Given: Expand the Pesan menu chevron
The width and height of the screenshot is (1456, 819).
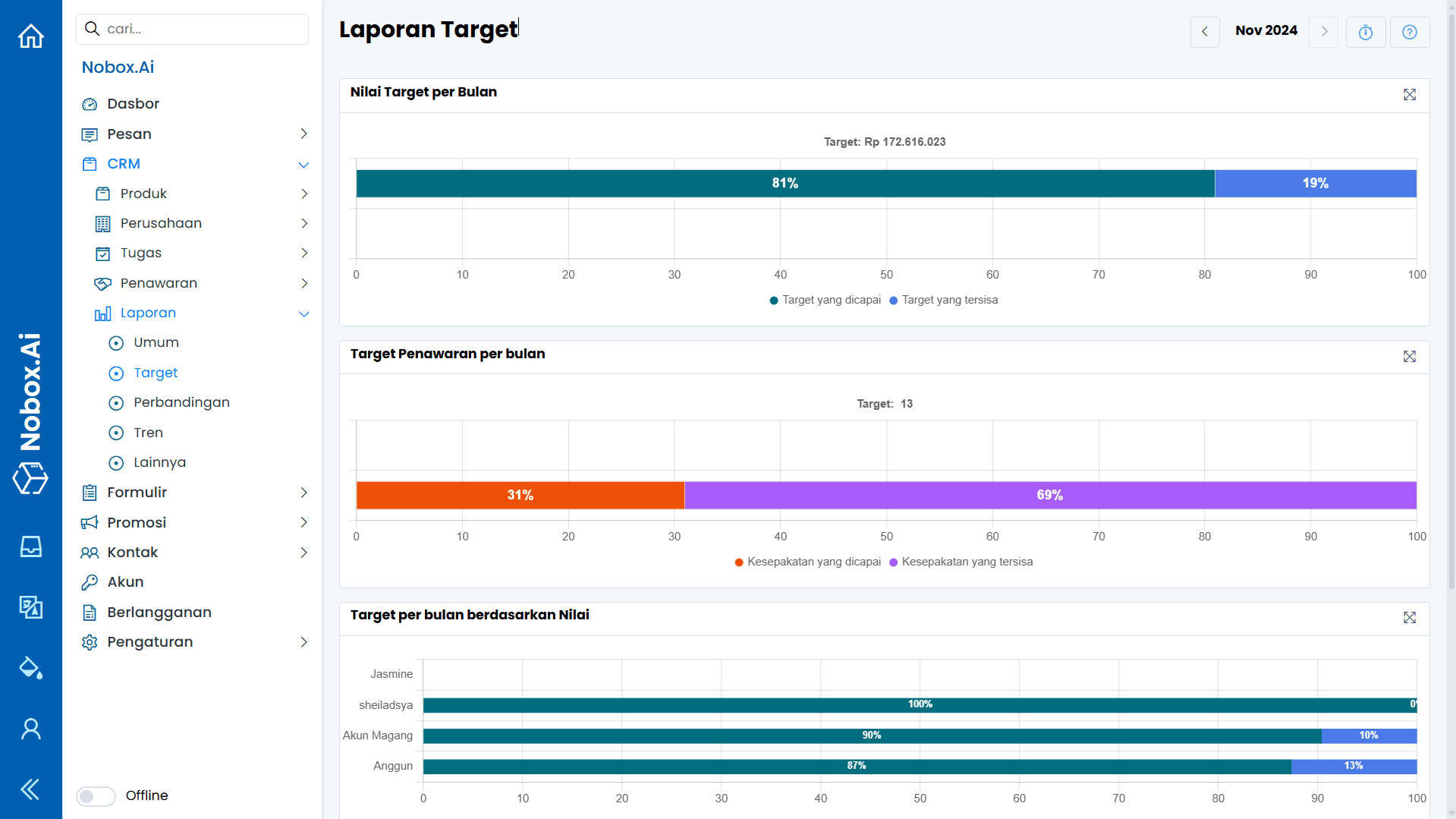Looking at the screenshot, I should click(x=303, y=134).
